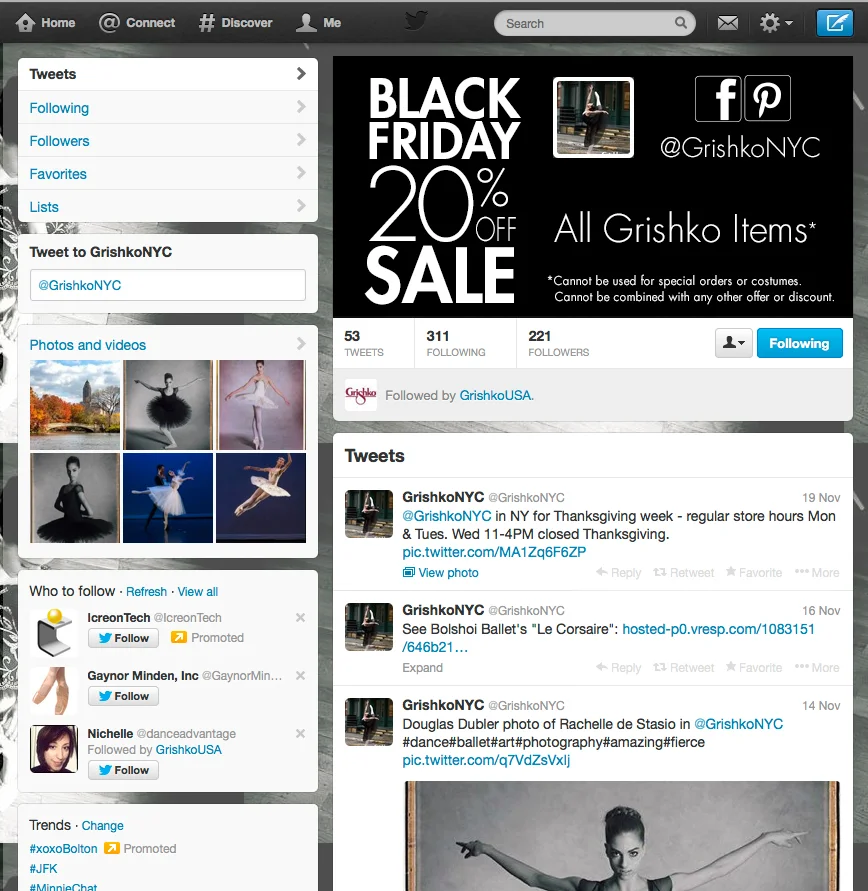Image resolution: width=868 pixels, height=891 pixels.
Task: View all Who to follow suggestions
Action: [198, 592]
